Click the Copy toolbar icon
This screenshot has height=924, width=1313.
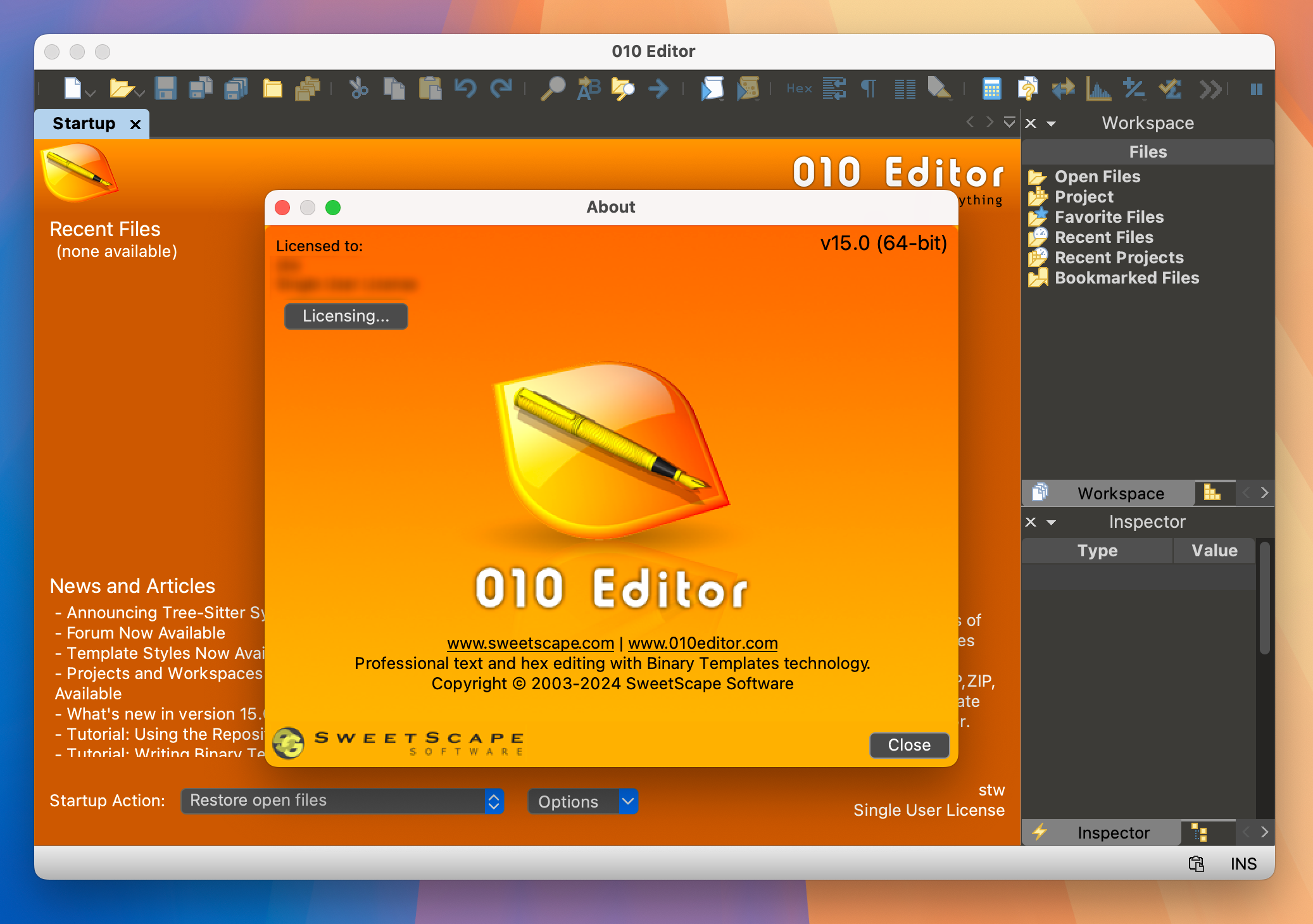click(x=394, y=89)
